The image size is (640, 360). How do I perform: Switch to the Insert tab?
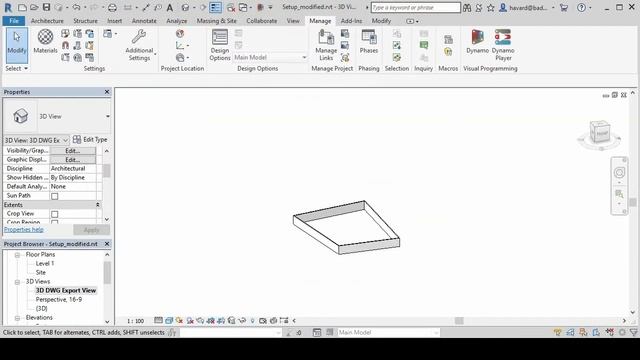pyautogui.click(x=115, y=21)
